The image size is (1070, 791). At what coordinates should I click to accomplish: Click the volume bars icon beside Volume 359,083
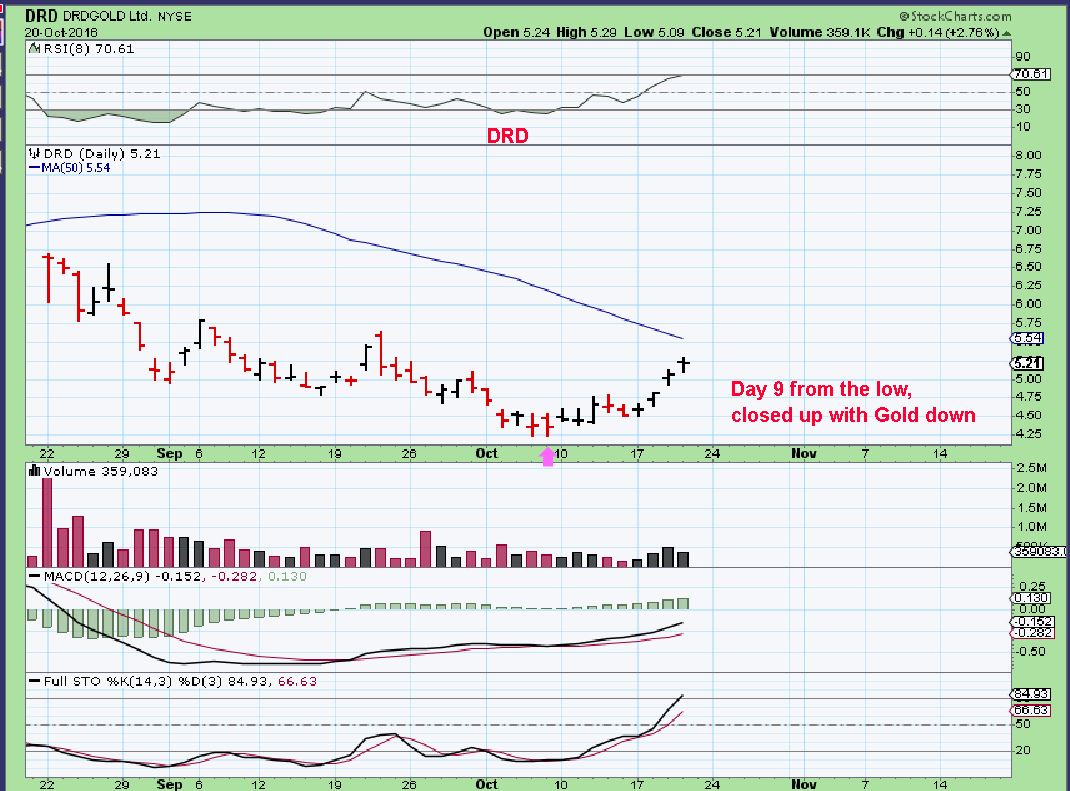[34, 471]
